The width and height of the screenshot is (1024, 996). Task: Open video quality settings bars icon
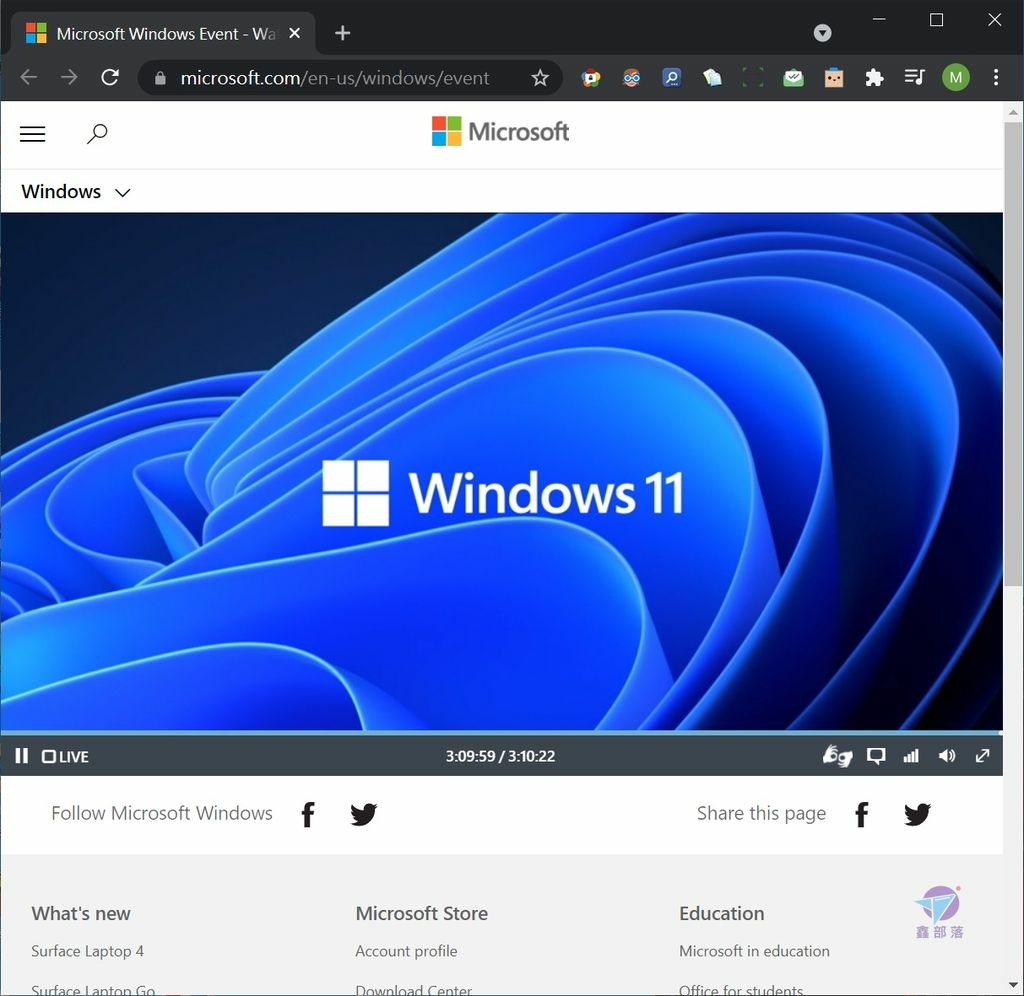point(911,756)
